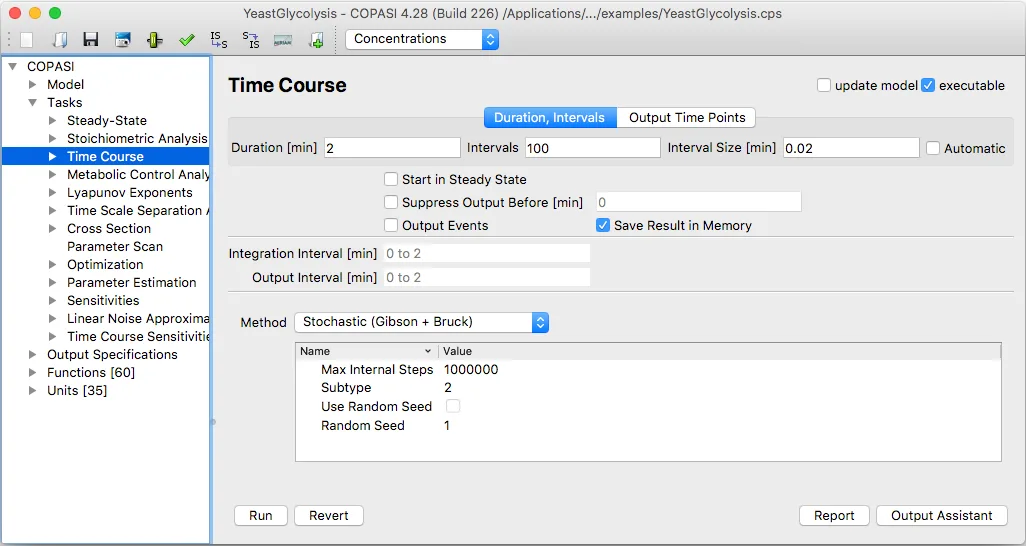Check the Output Events option
The height and width of the screenshot is (546, 1026).
tap(391, 225)
